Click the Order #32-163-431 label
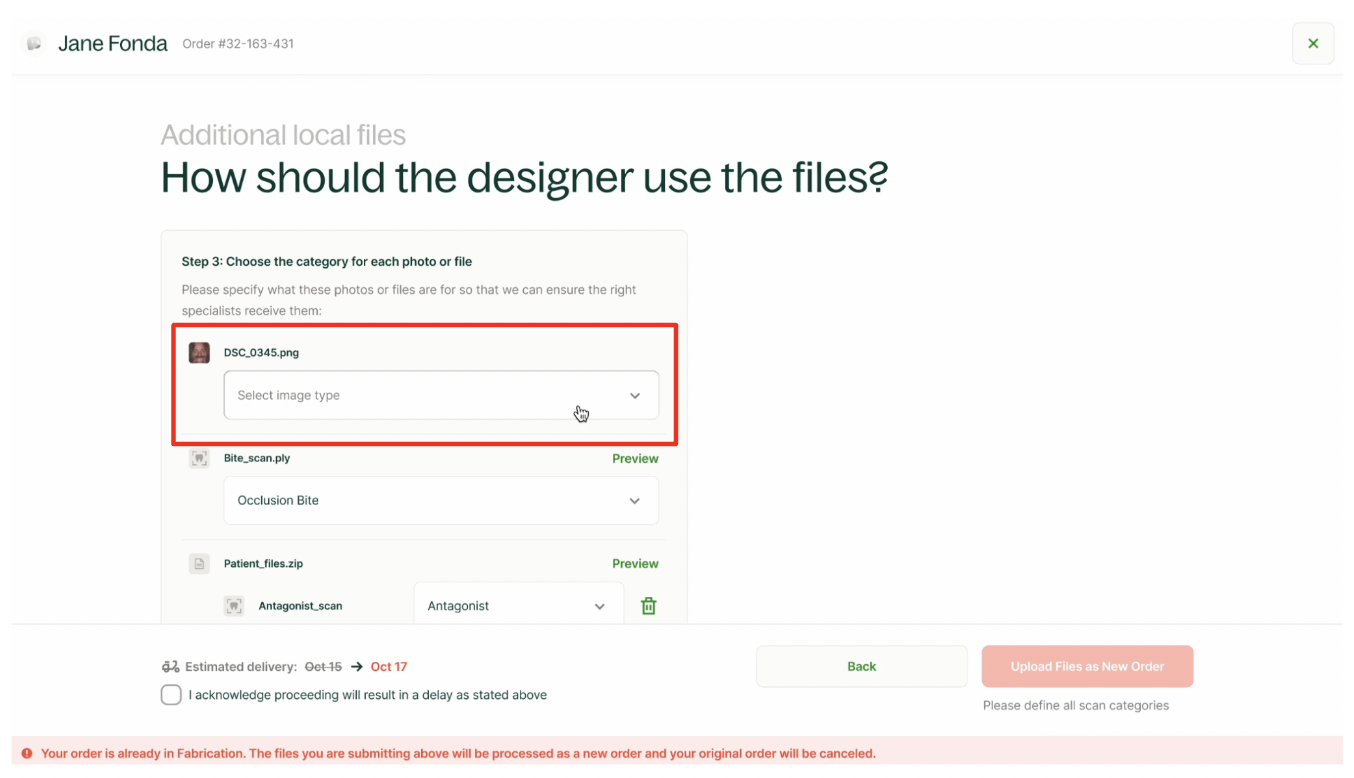The height and width of the screenshot is (778, 1354). tap(238, 44)
